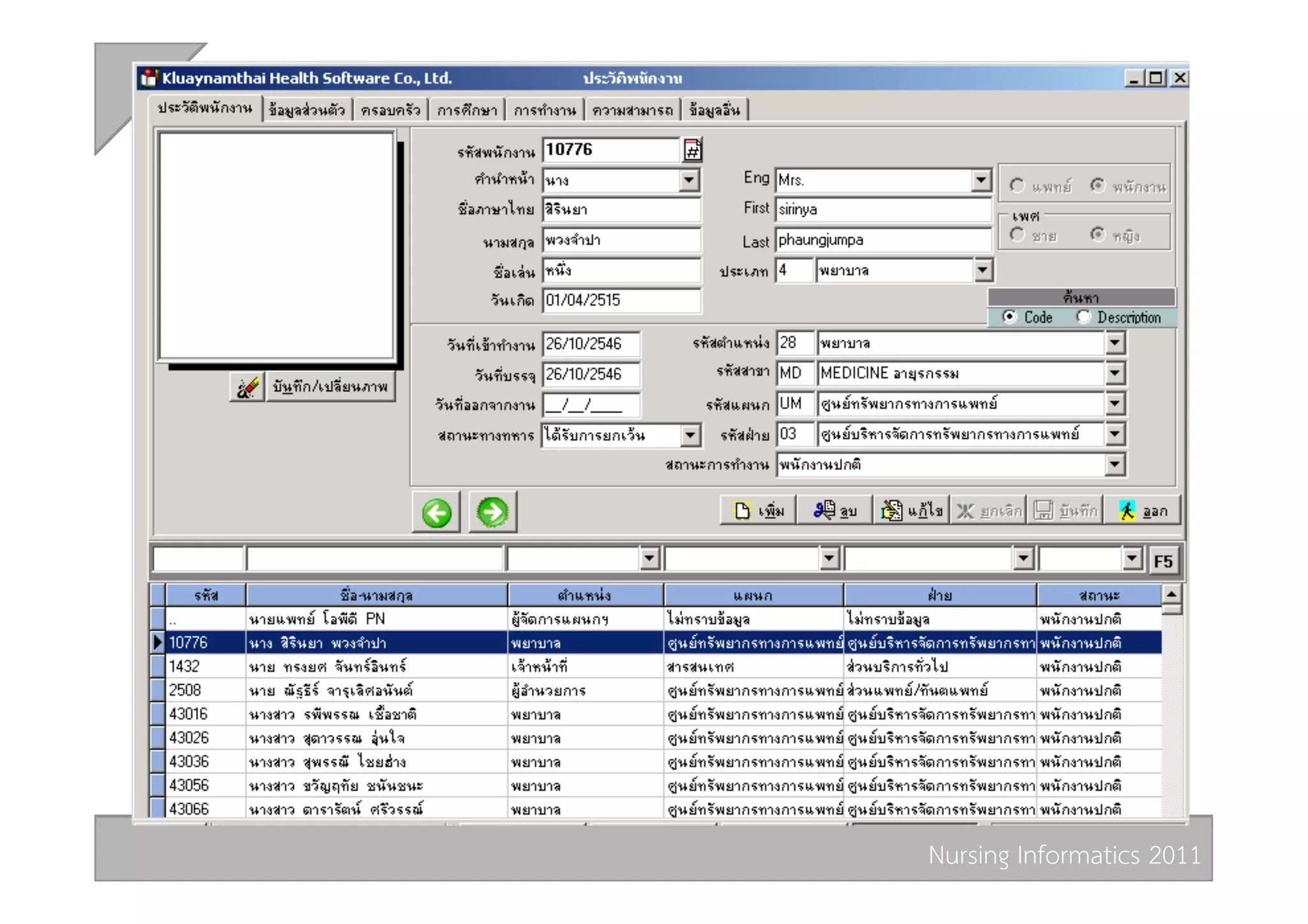
Task: Click the ออก exit button
Action: [1143, 510]
